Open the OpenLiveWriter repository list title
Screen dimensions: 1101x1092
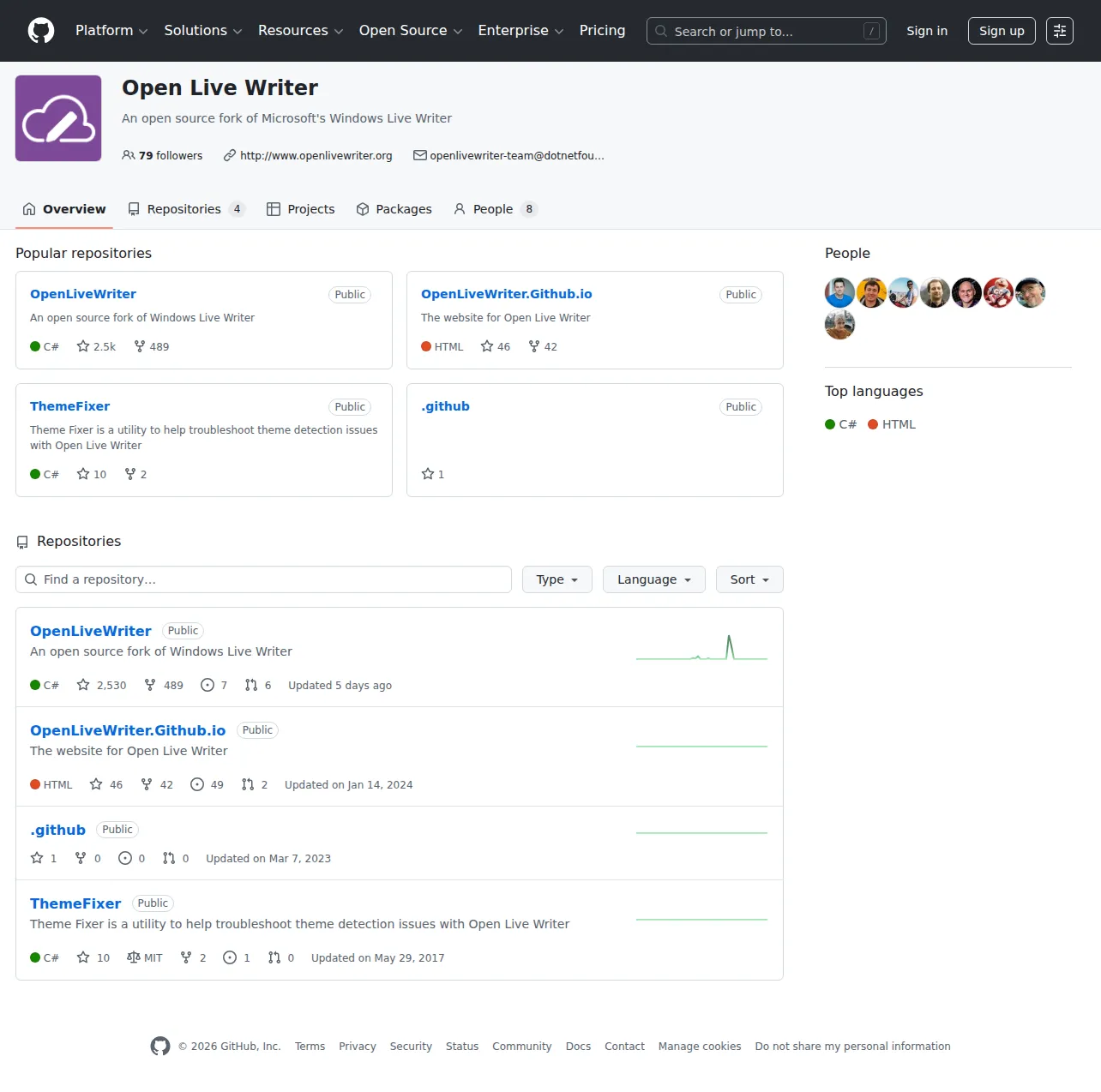[x=91, y=631]
